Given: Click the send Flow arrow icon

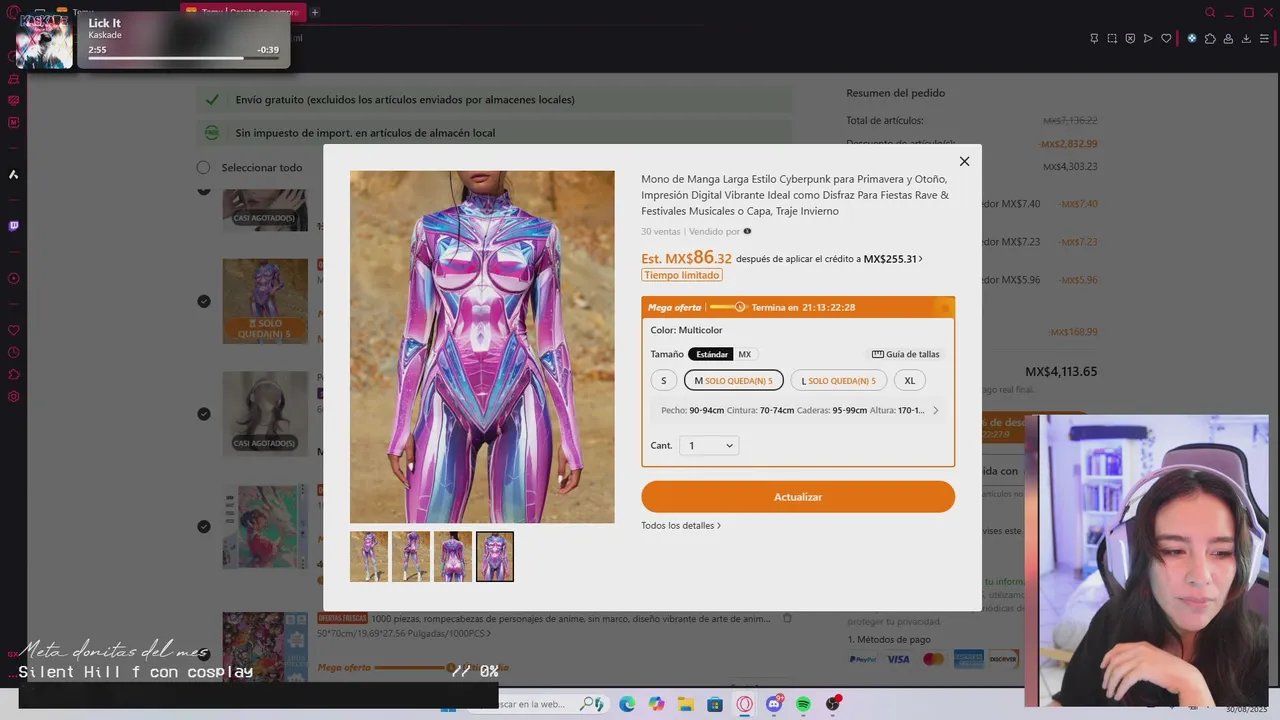Looking at the screenshot, I should (1148, 39).
